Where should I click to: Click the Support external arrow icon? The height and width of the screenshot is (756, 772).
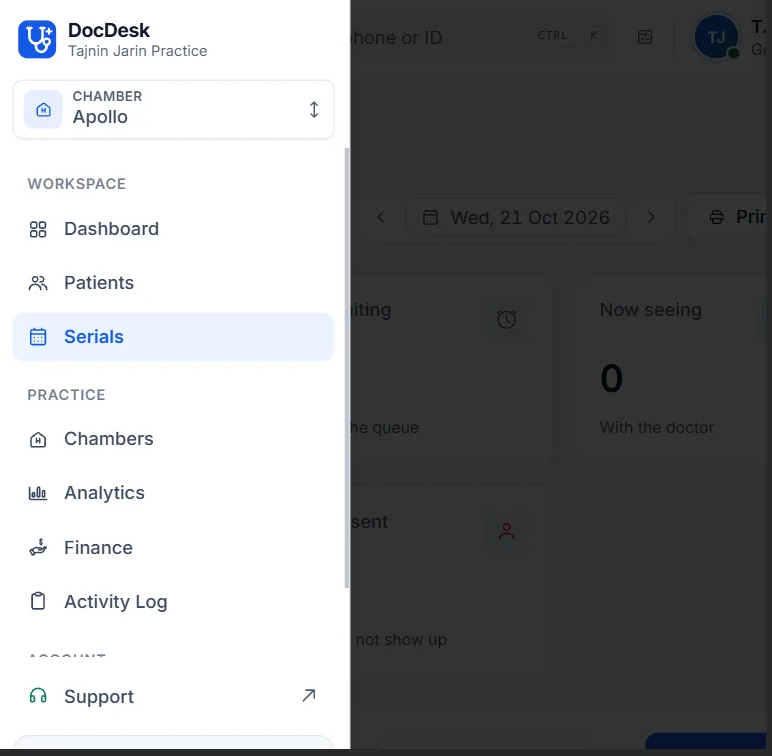309,695
